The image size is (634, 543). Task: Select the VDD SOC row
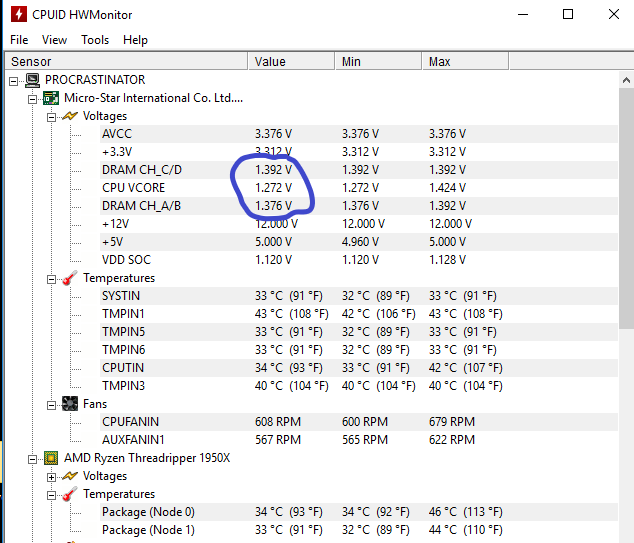pos(359,260)
